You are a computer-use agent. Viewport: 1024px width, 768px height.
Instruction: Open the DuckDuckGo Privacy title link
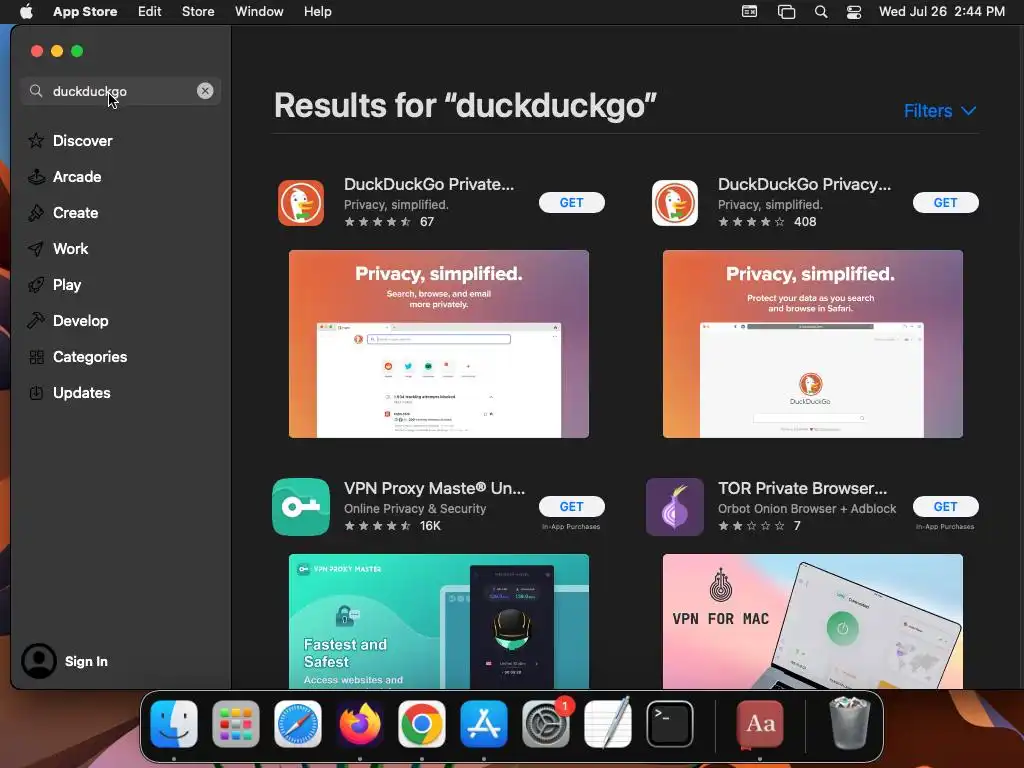tap(805, 184)
